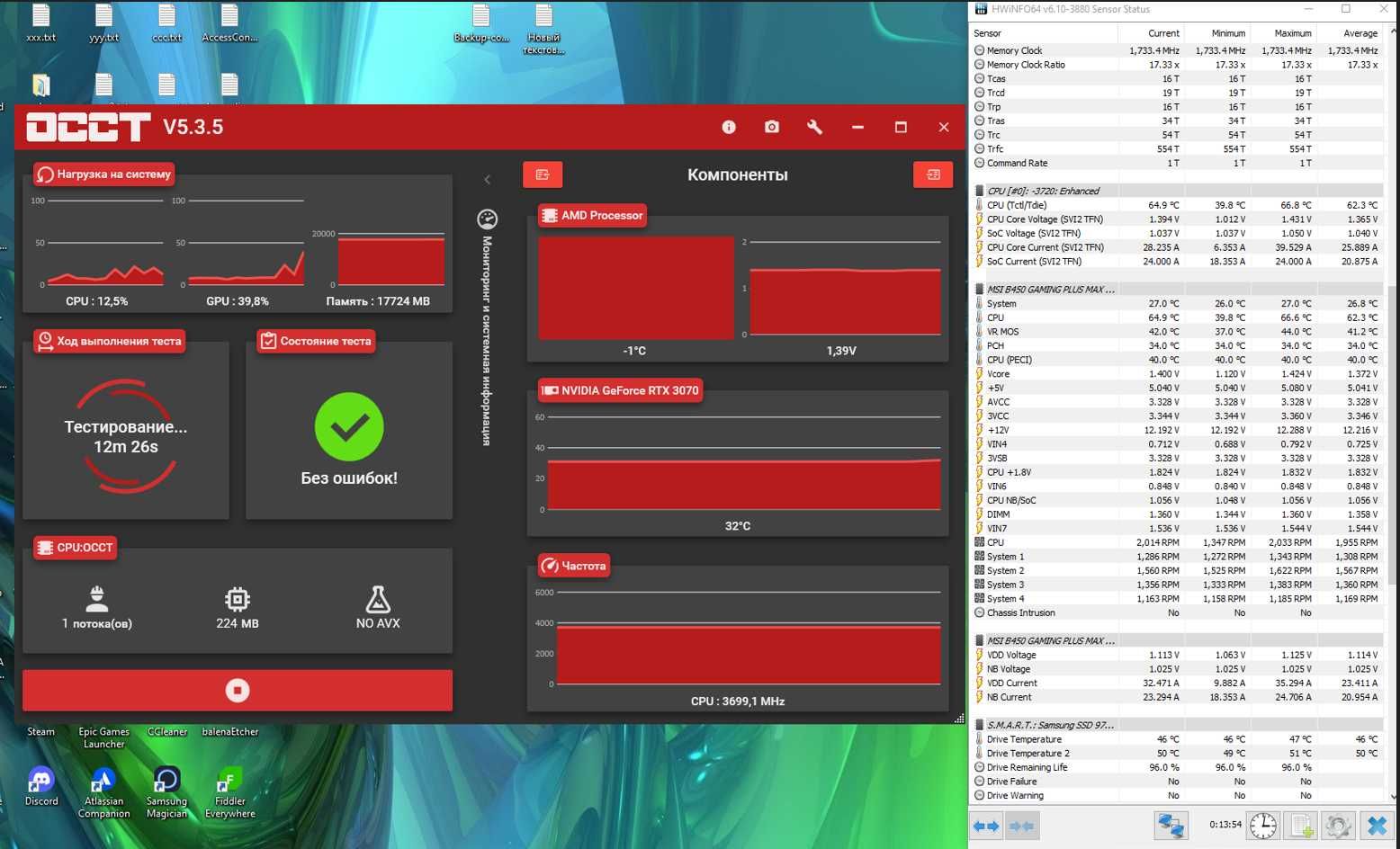Click the green no-errors checkmark

(x=349, y=427)
